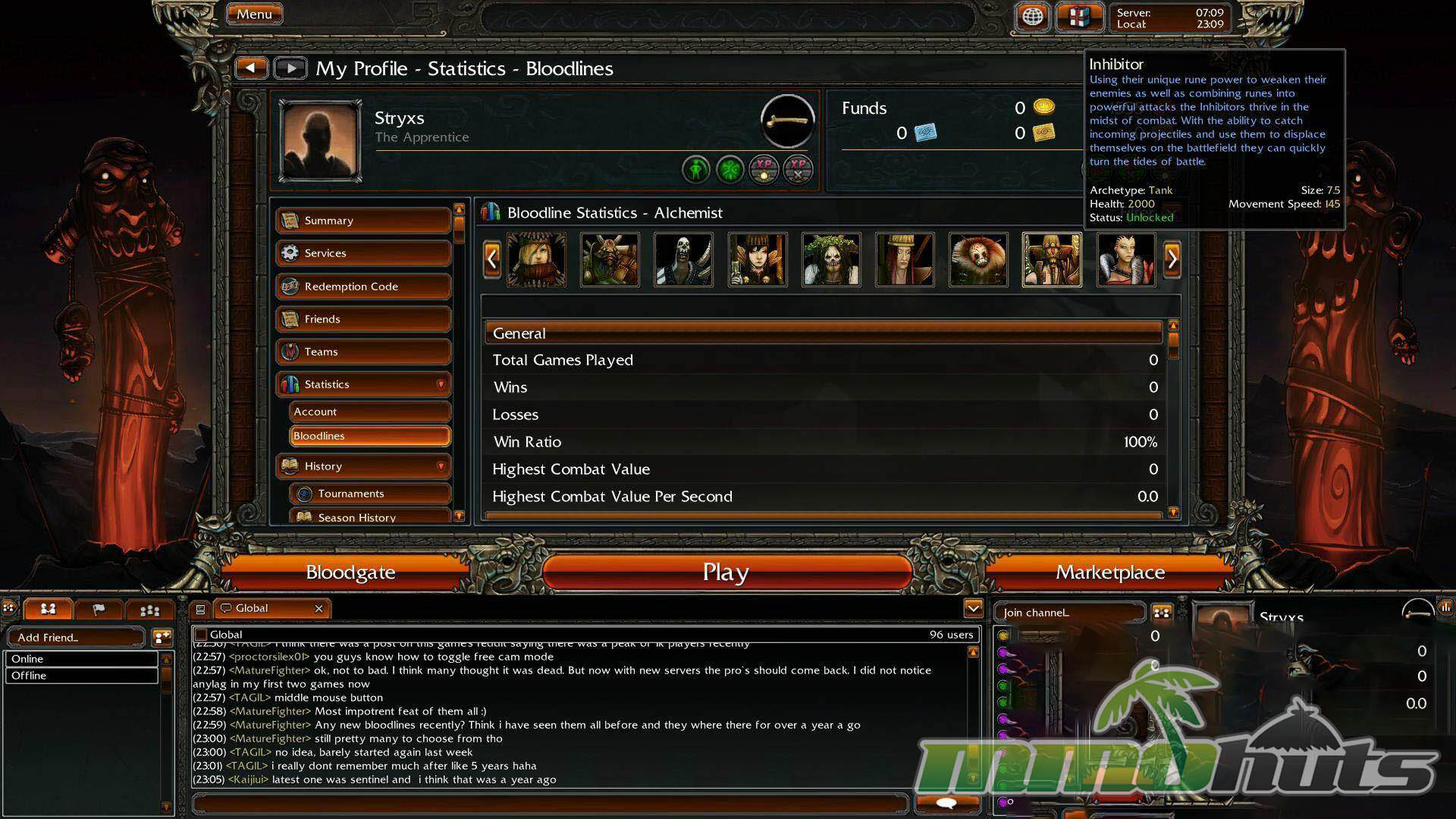
Task: Collapse the History menu section
Action: [x=441, y=466]
